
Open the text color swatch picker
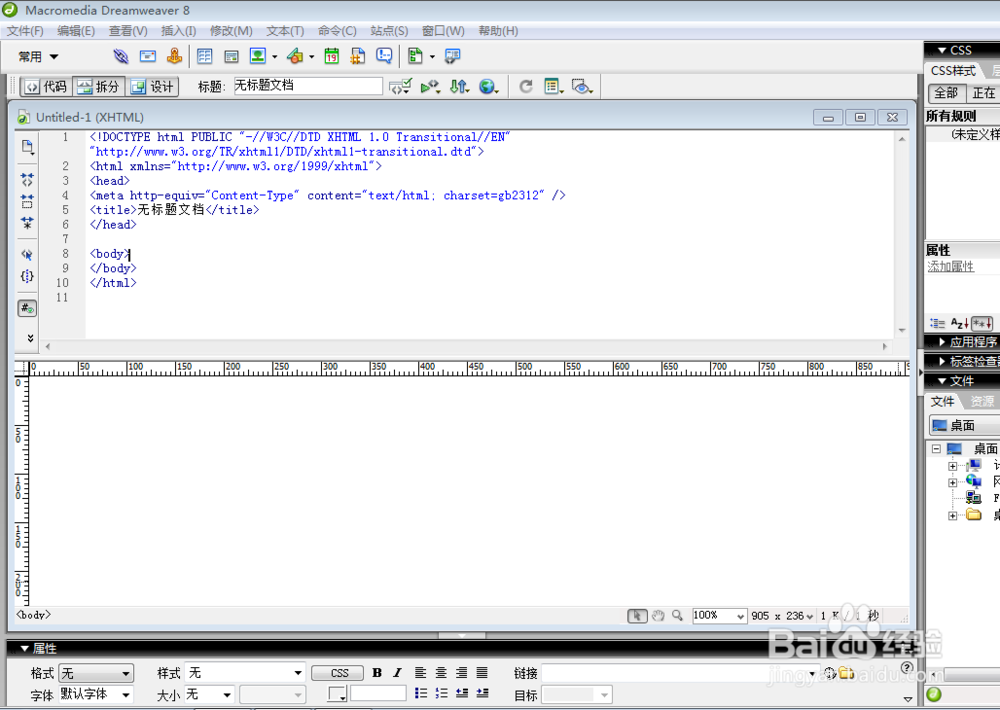coord(337,693)
